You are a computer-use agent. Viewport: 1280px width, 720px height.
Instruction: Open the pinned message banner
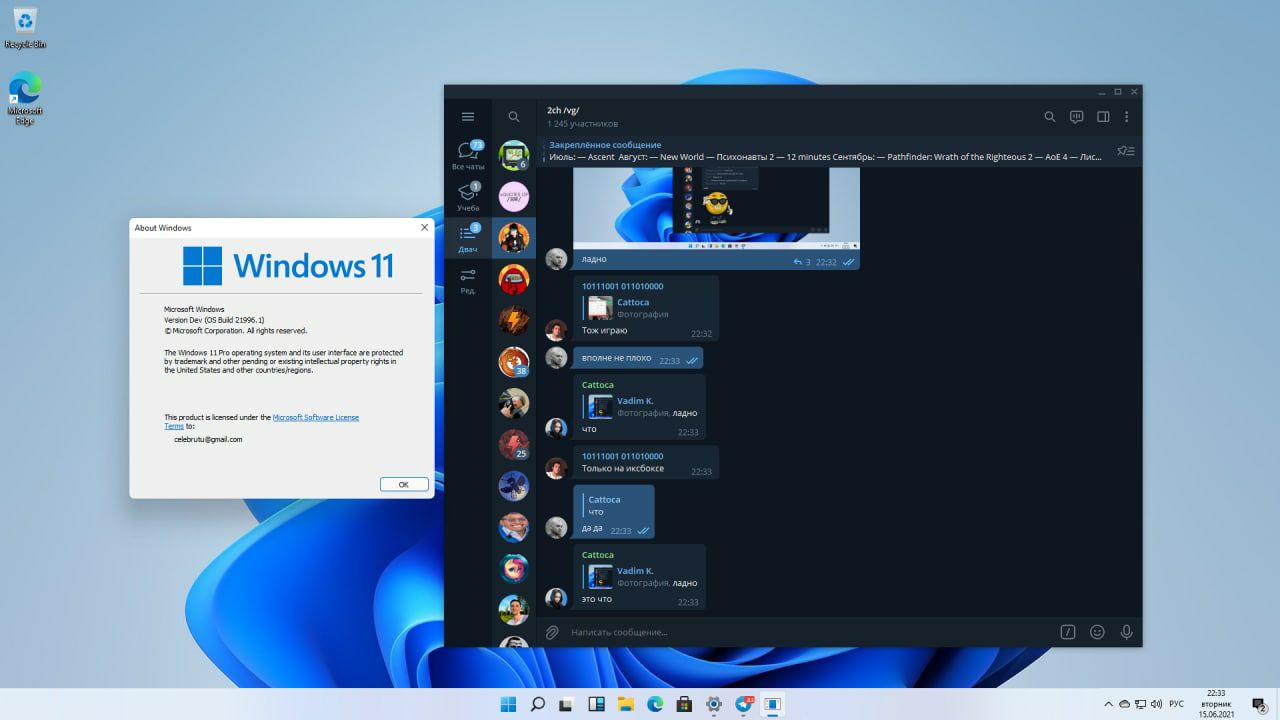[x=826, y=151]
